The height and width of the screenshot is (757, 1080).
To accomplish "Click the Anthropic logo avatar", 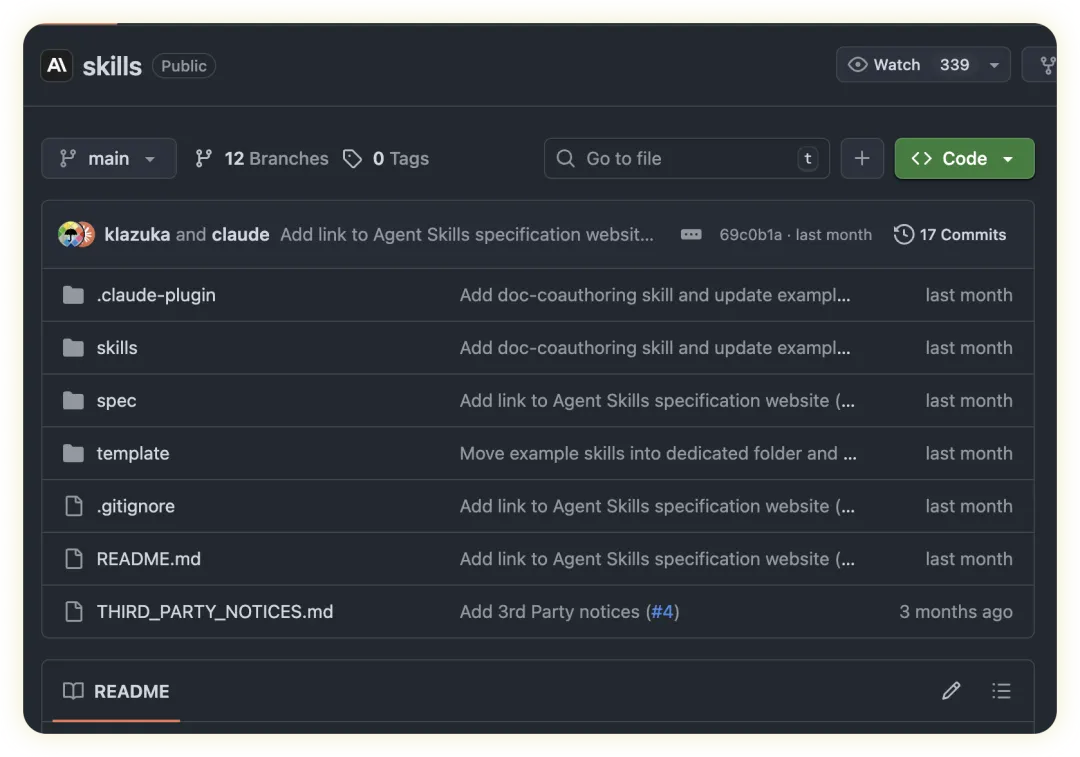I will click(x=57, y=66).
